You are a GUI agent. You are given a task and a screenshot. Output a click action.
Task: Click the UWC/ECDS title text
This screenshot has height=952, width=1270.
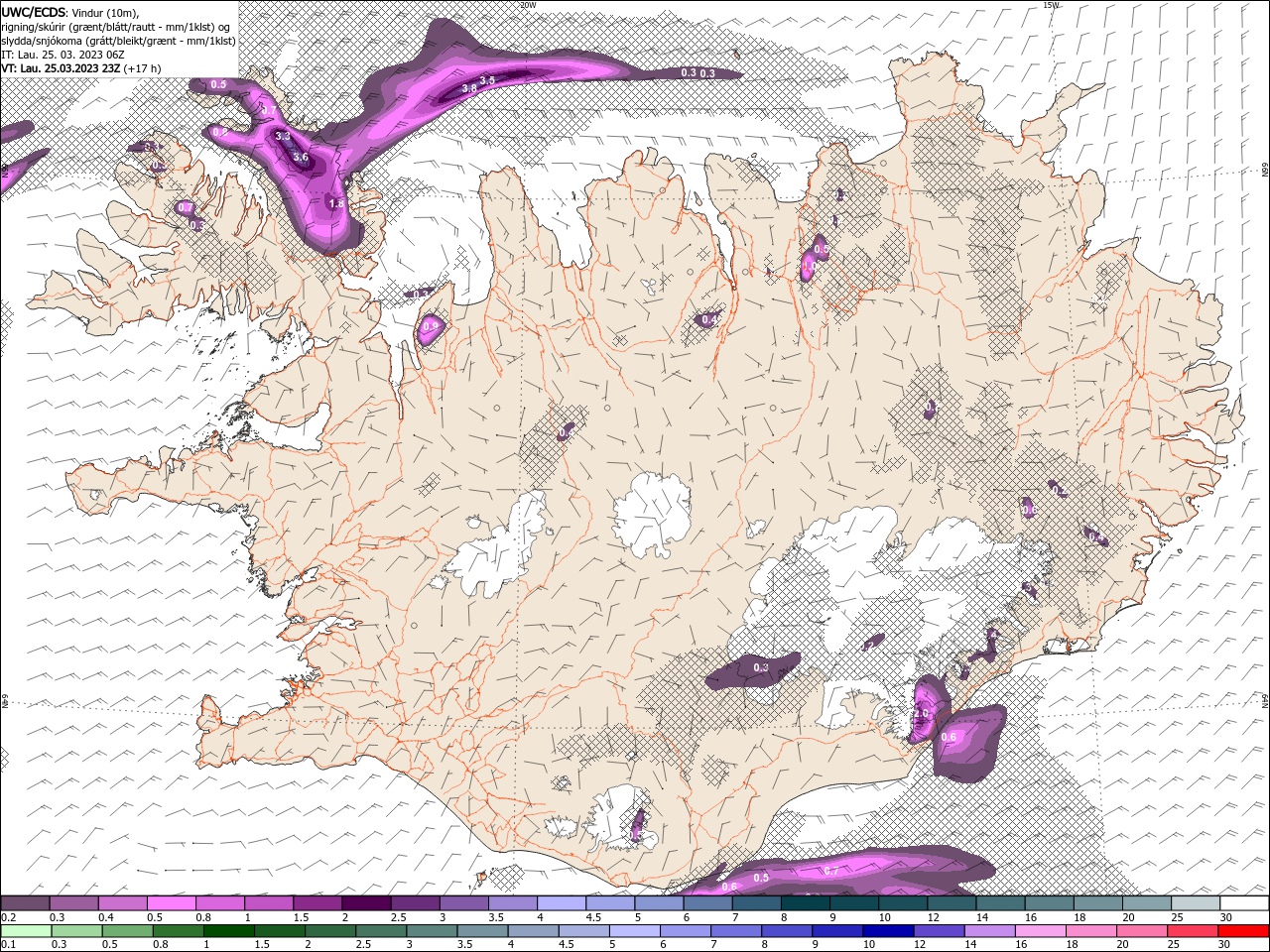35,12
